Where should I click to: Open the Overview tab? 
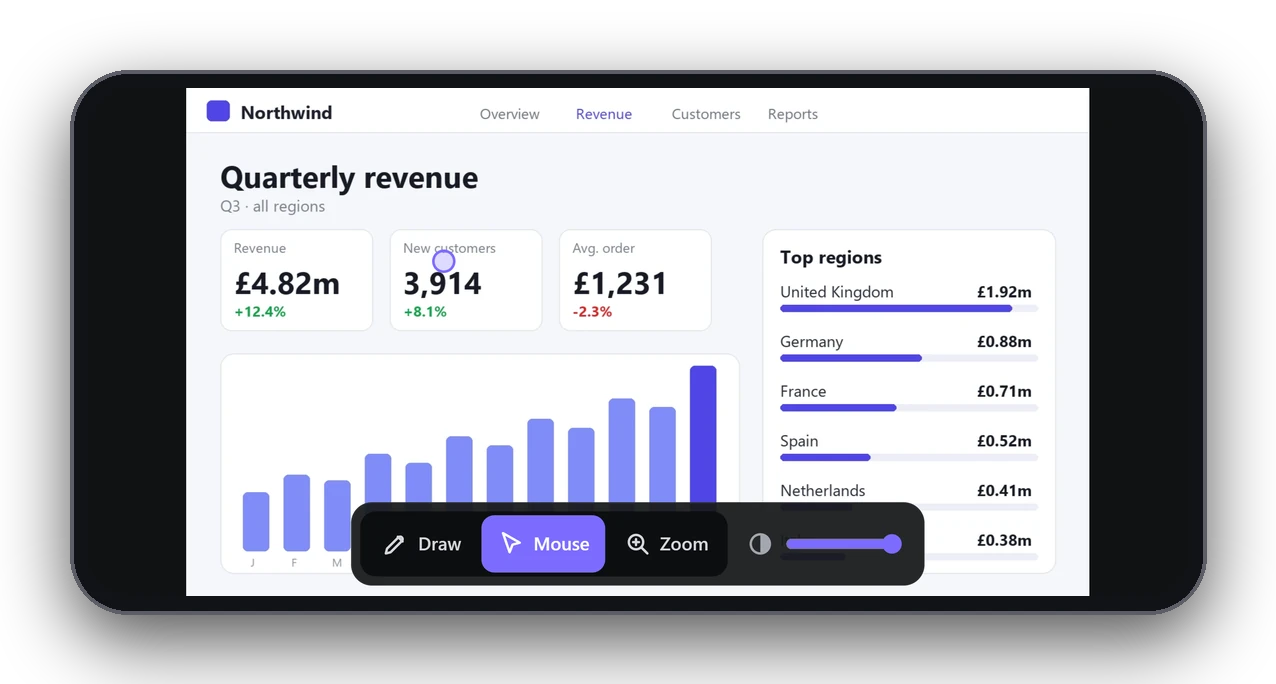click(x=510, y=114)
